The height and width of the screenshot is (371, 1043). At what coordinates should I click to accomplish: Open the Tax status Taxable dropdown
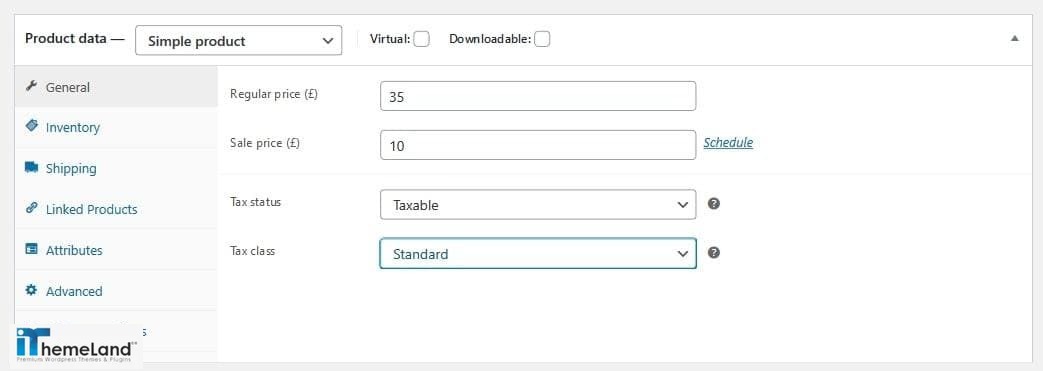pos(538,205)
